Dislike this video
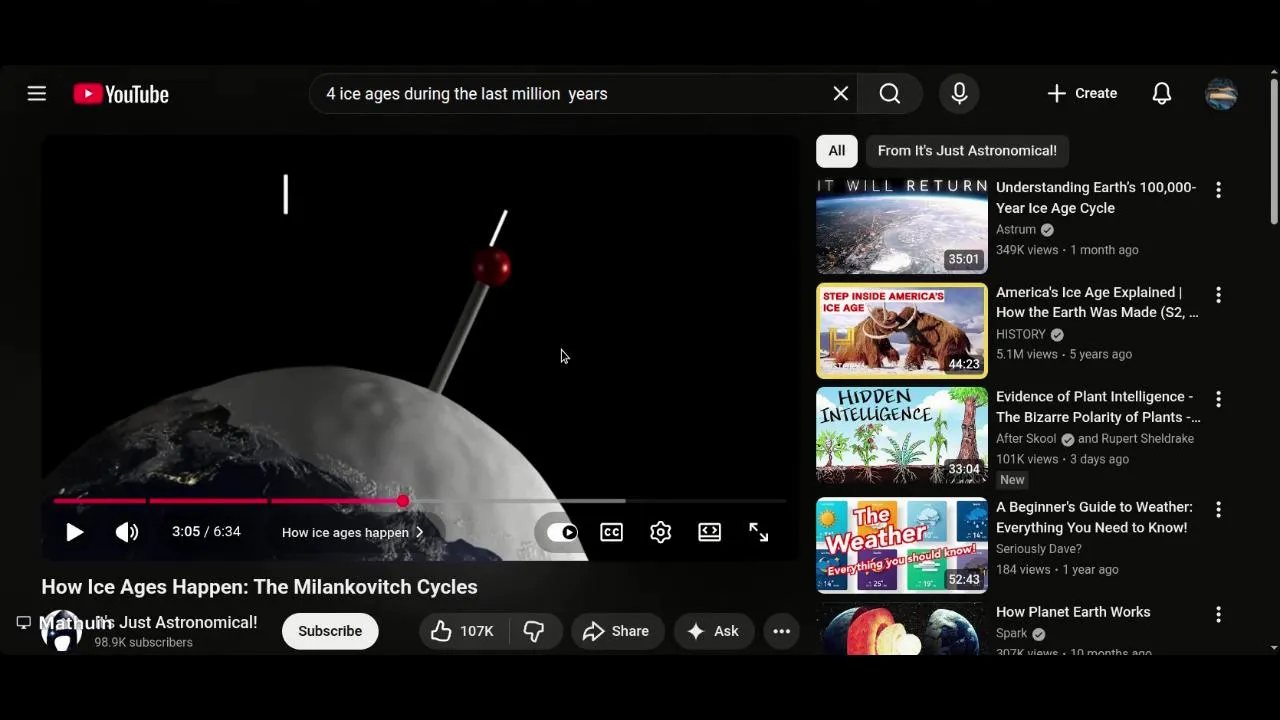Screen dimensions: 1280x720 click(x=534, y=631)
